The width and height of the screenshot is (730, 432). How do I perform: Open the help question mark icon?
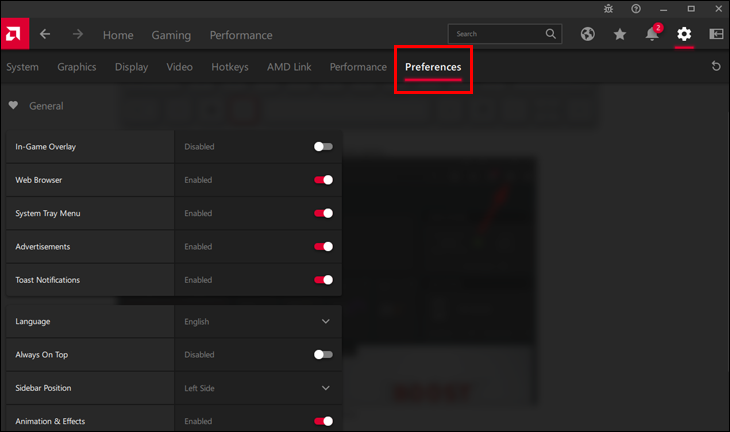tap(636, 9)
